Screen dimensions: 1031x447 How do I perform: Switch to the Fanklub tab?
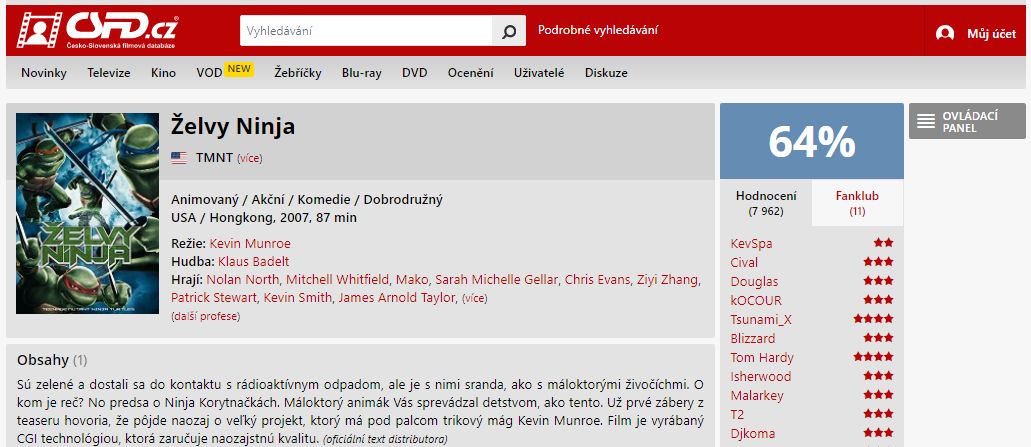click(857, 203)
